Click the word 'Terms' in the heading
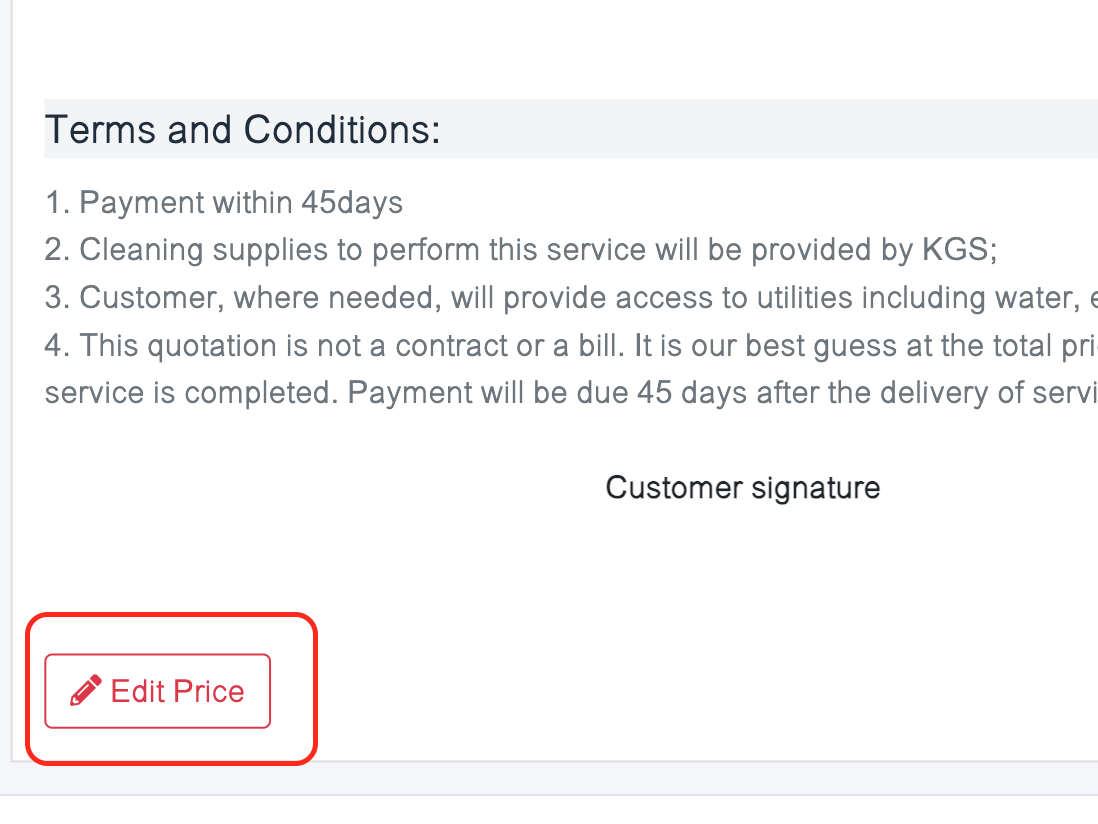This screenshot has height=824, width=1098. tap(100, 130)
